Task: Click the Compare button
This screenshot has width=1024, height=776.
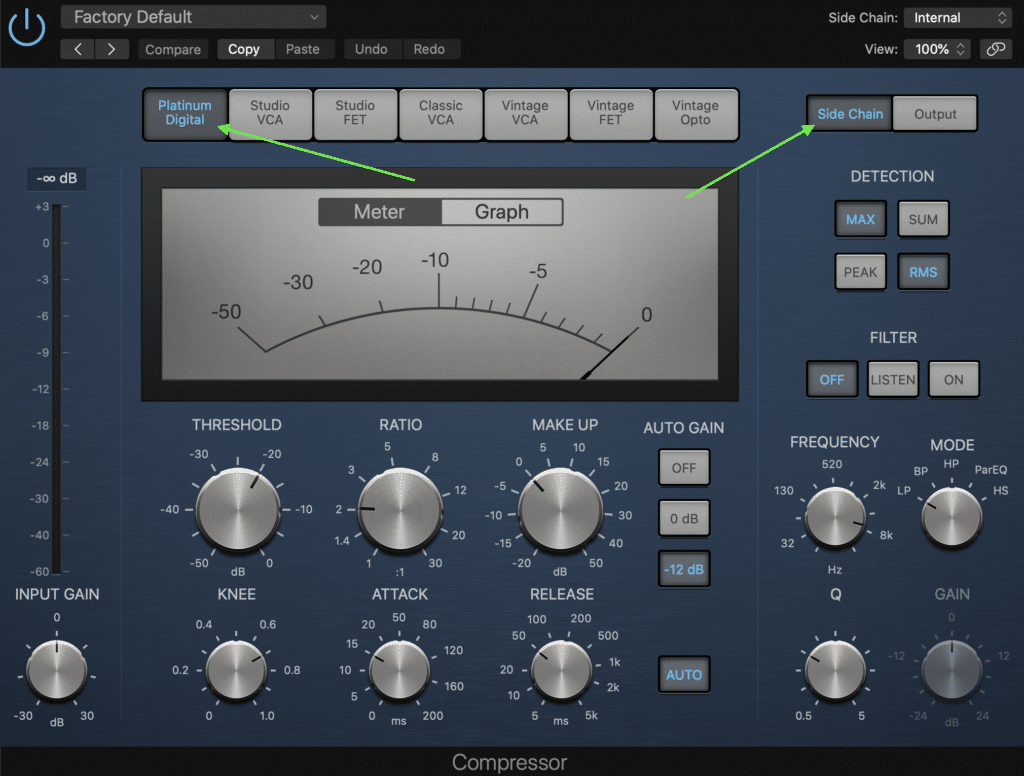Action: [x=173, y=49]
